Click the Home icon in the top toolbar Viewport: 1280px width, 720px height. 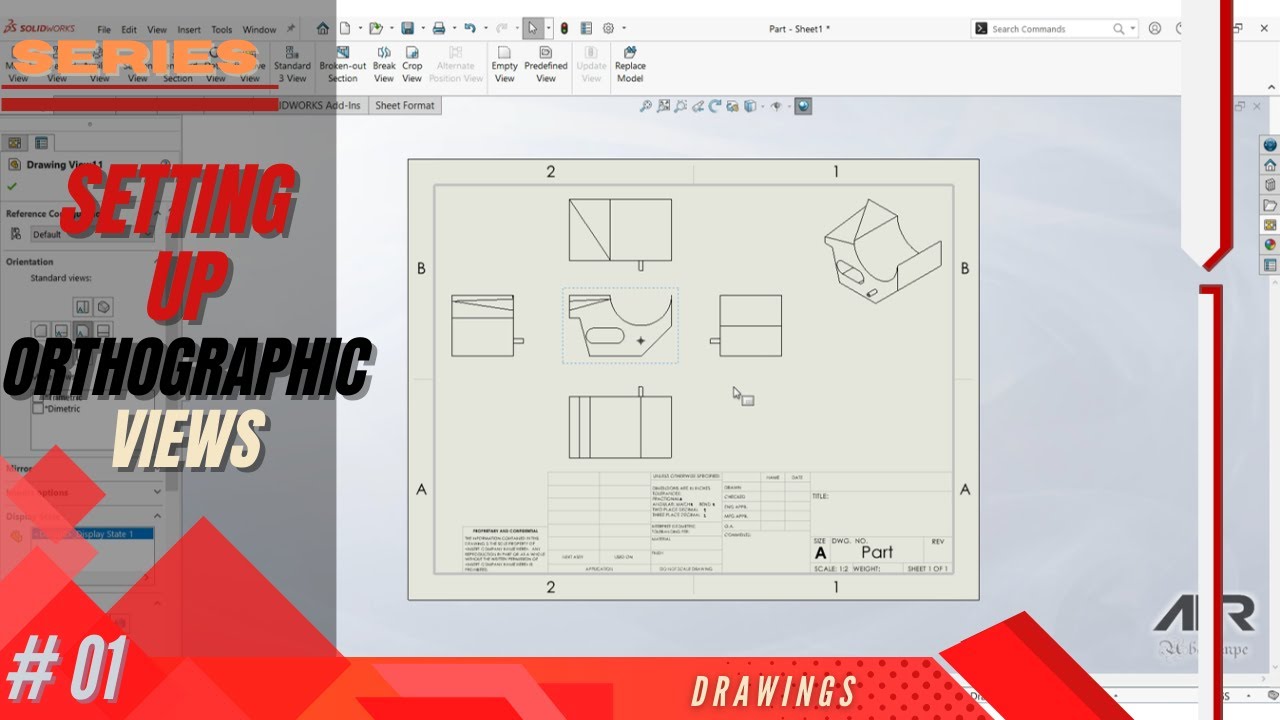point(320,29)
